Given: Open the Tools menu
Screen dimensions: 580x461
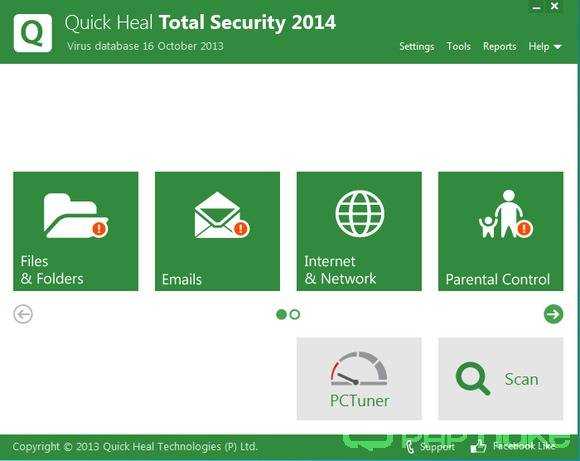Looking at the screenshot, I should (x=459, y=47).
